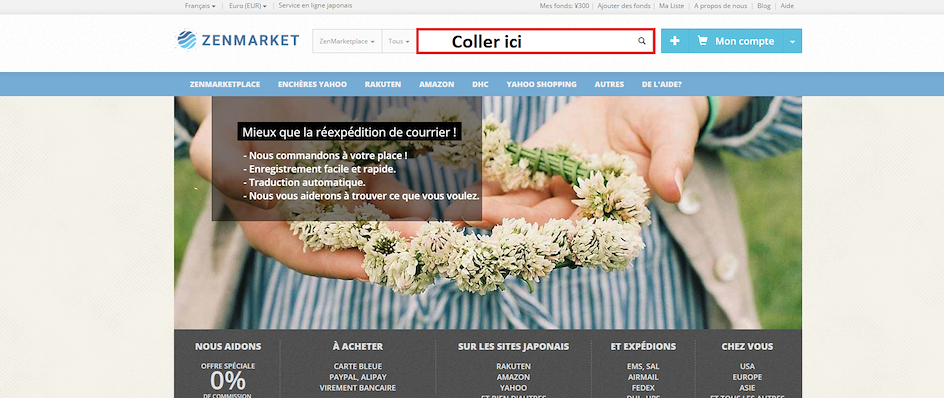944x398 pixels.
Task: Open the Euro (EUR) currency dropdown
Action: point(247,6)
